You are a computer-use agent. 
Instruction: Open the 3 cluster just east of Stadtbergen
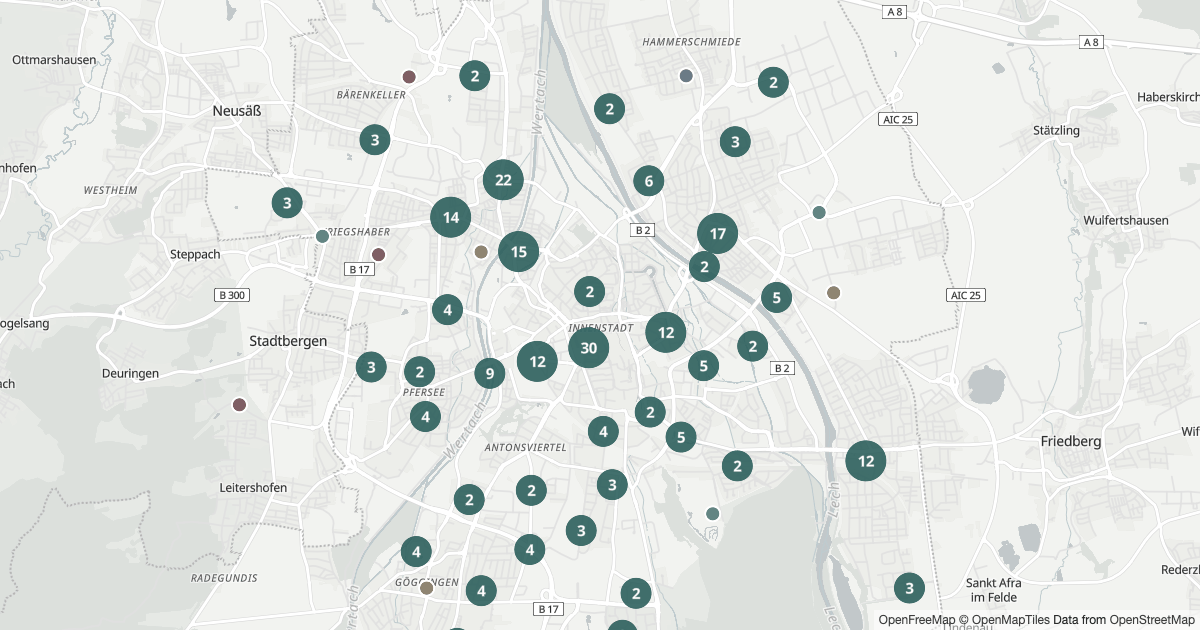tap(371, 367)
